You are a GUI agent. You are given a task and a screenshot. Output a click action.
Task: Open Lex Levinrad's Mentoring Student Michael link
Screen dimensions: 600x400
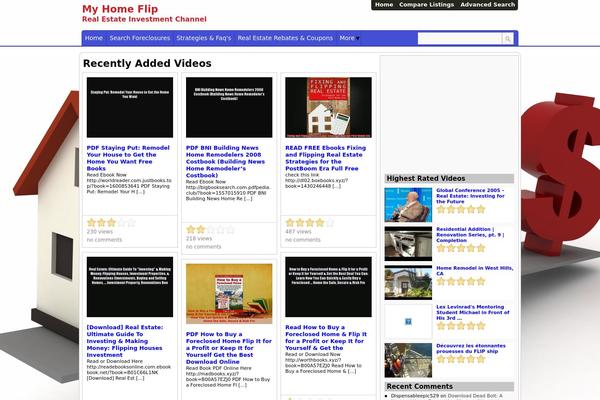[x=473, y=312]
